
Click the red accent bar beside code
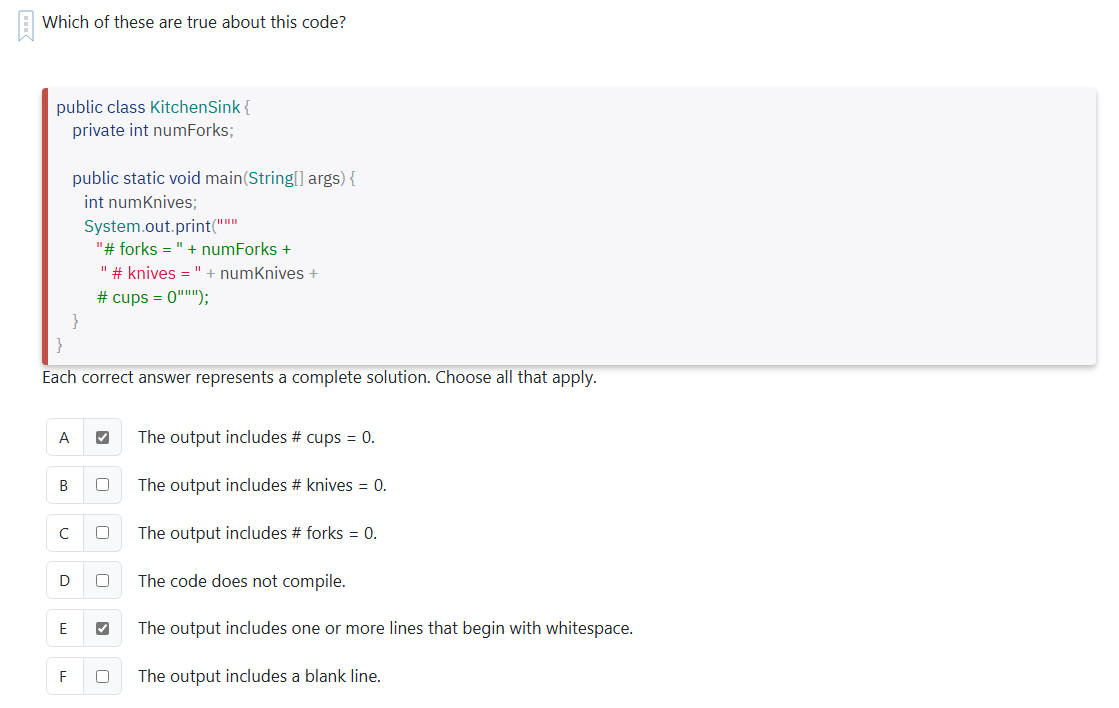pos(44,225)
